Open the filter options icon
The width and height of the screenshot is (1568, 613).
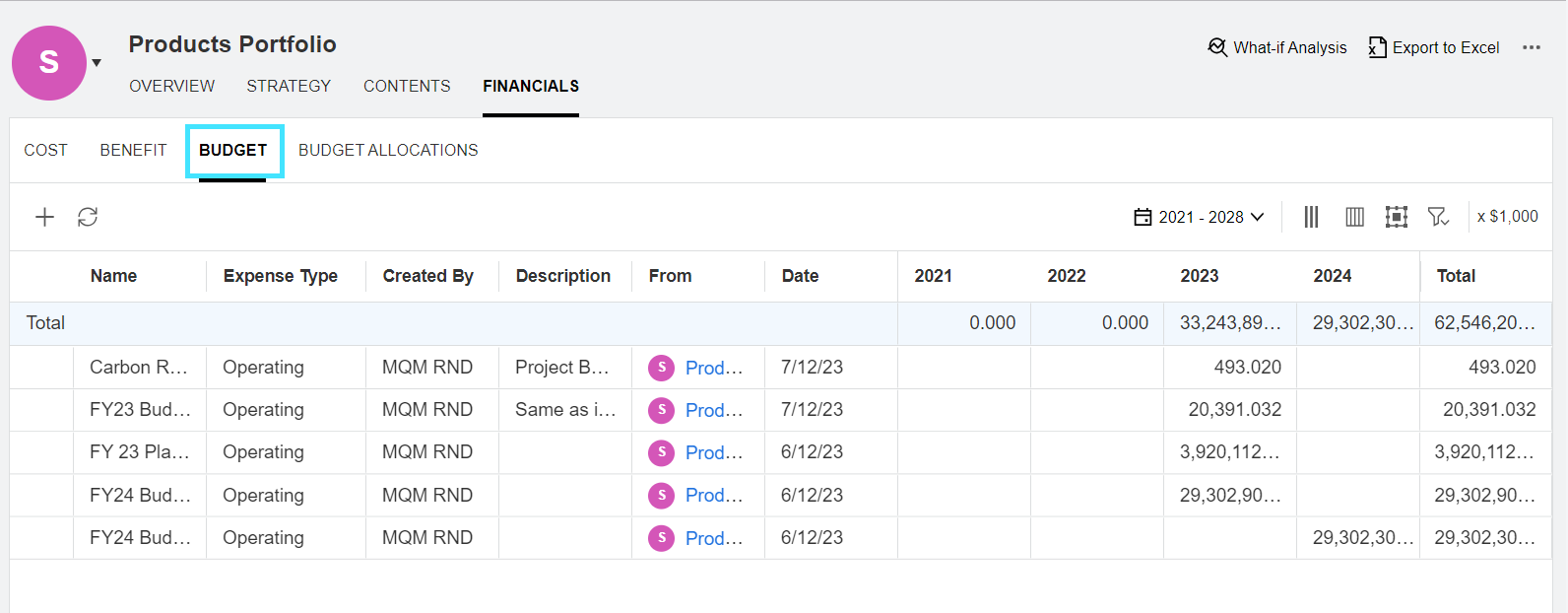pyautogui.click(x=1438, y=217)
